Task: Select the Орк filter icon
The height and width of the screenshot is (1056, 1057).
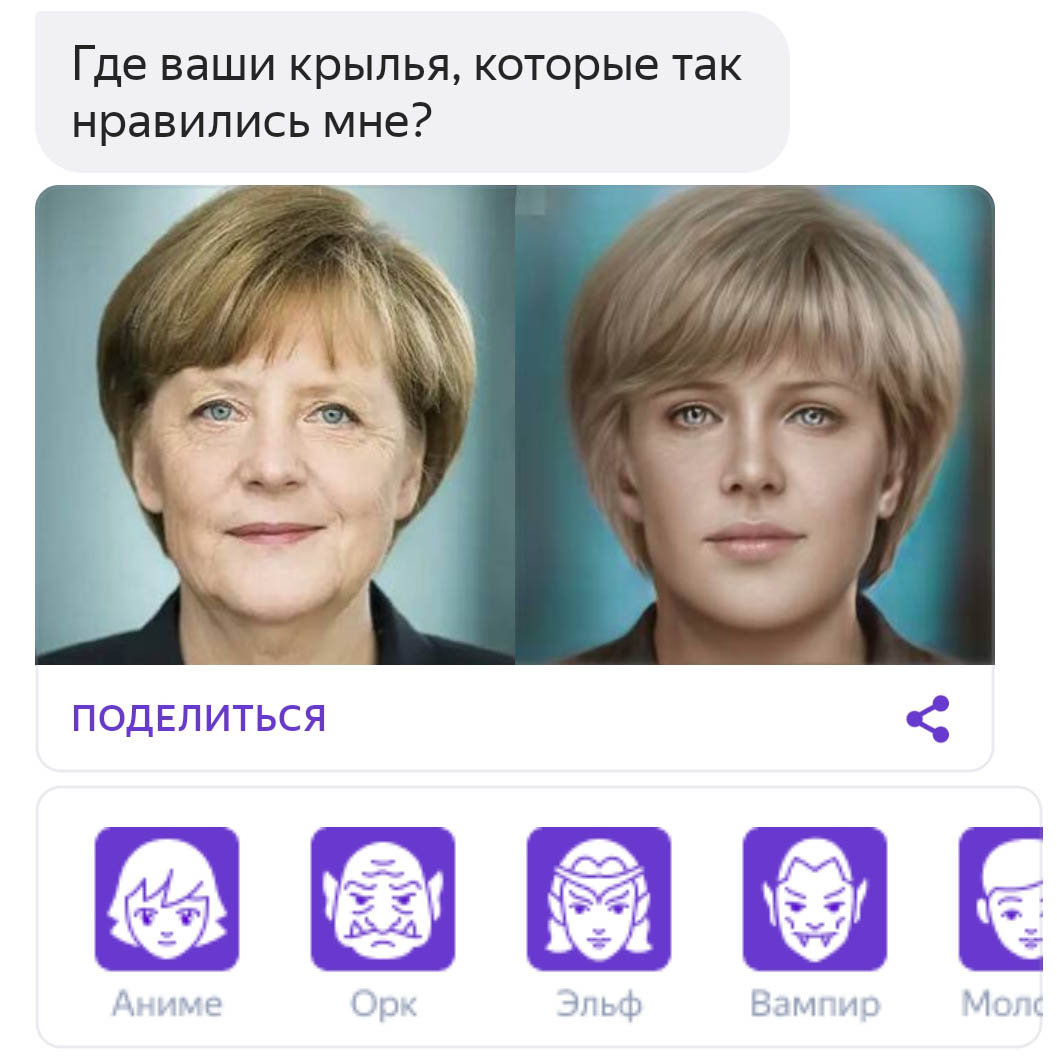Action: tap(383, 898)
